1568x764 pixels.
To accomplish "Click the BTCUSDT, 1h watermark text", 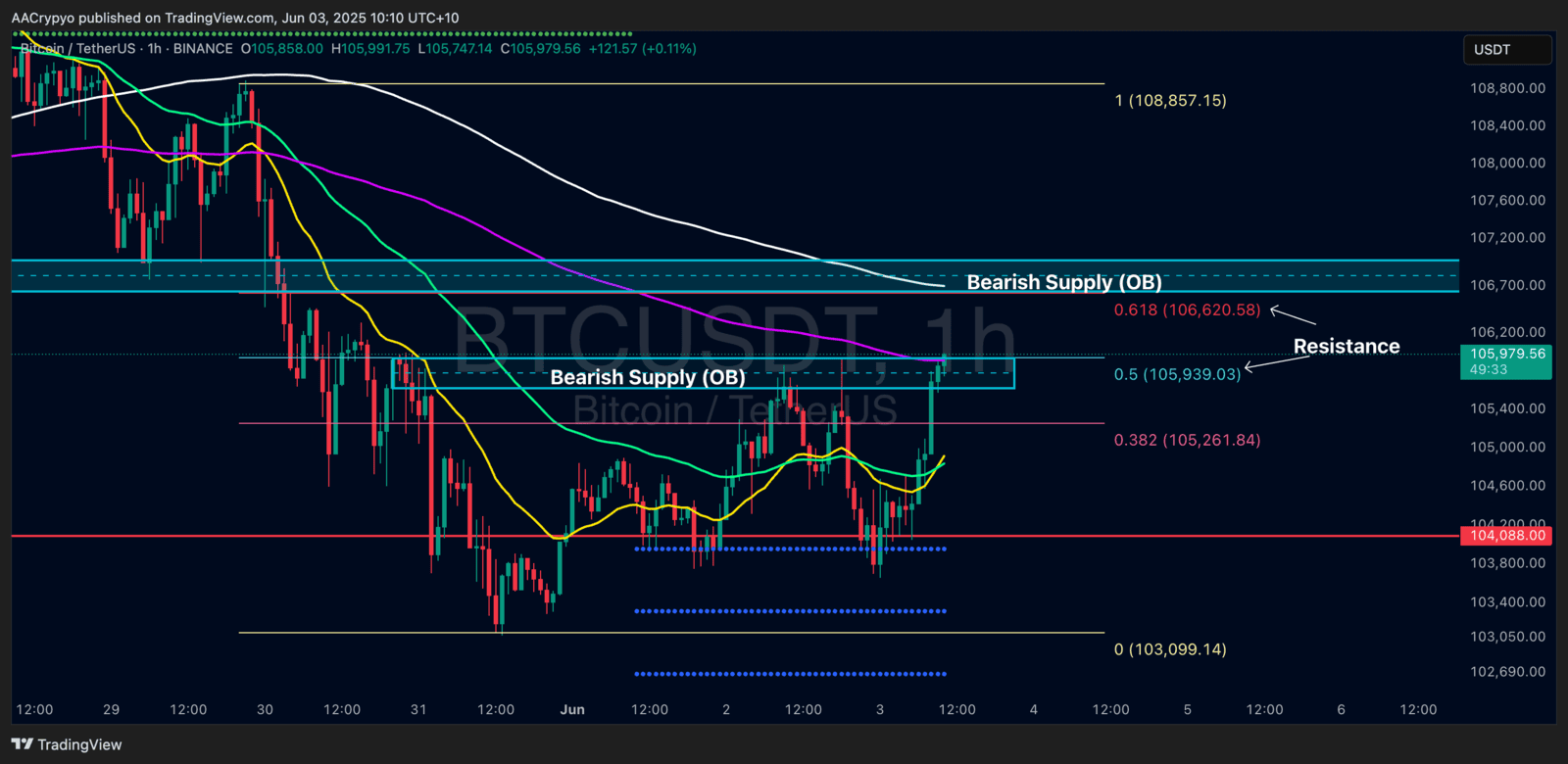I will pyautogui.click(x=733, y=338).
